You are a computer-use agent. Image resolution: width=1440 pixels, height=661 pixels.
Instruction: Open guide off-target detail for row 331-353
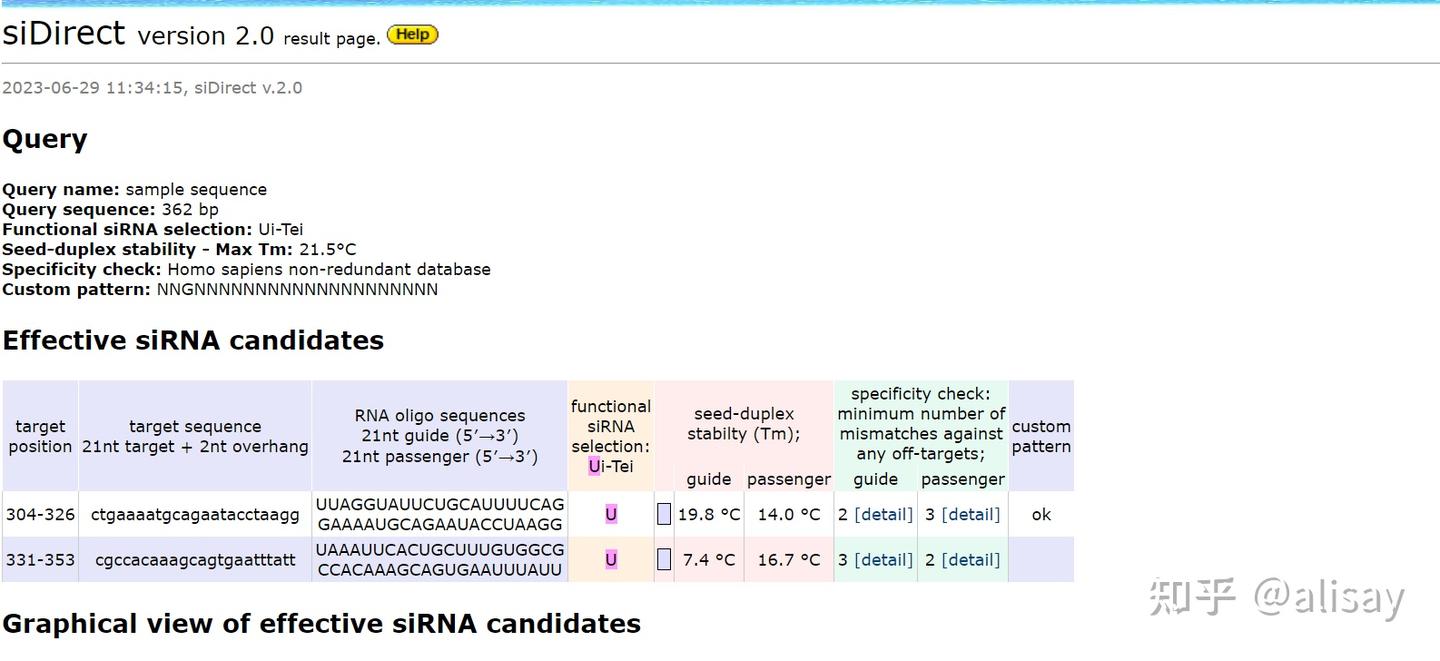(884, 560)
